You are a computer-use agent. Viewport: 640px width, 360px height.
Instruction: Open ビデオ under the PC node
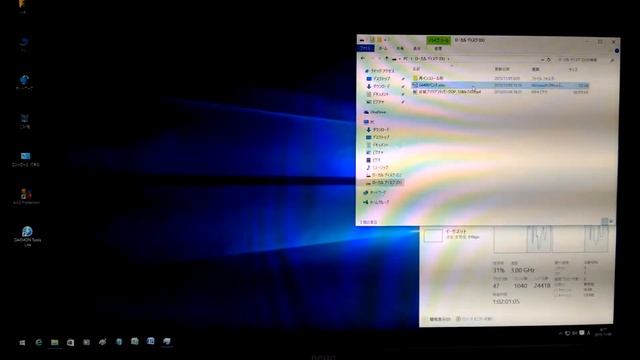373,160
